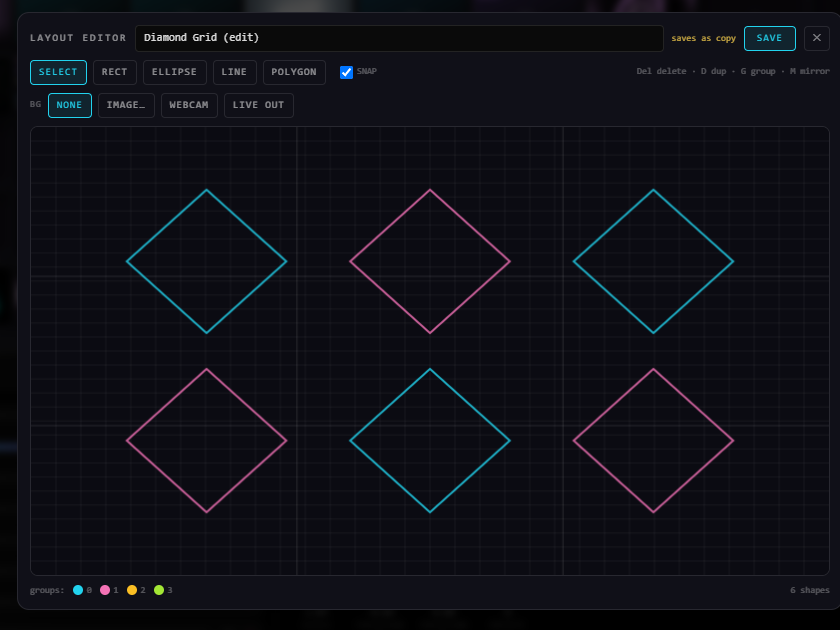Pick the LINE drawing tool
Viewport: 840px width, 630px height.
235,72
